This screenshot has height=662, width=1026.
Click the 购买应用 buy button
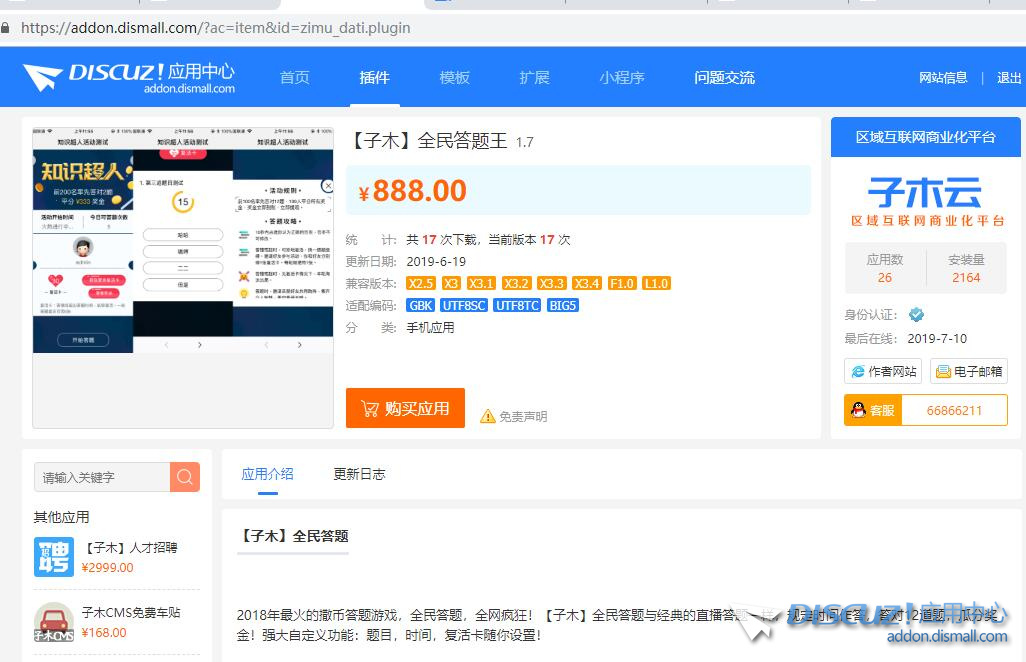405,408
